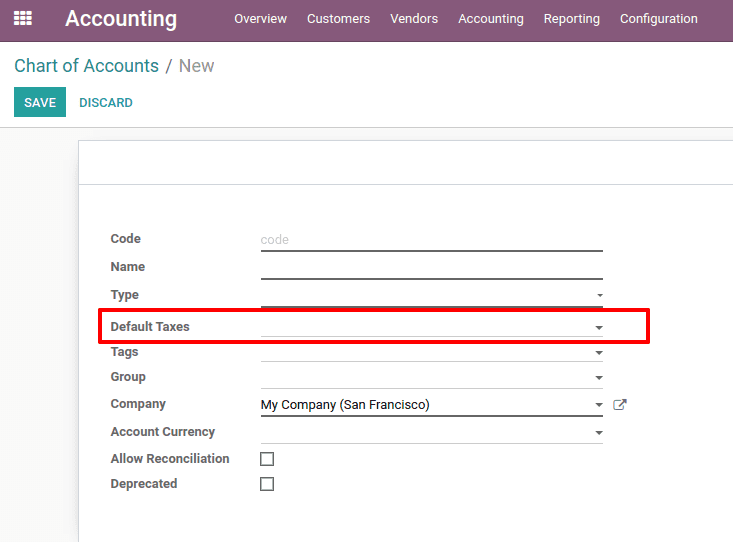The height and width of the screenshot is (542, 733).
Task: Open the Vendors menu
Action: click(414, 19)
